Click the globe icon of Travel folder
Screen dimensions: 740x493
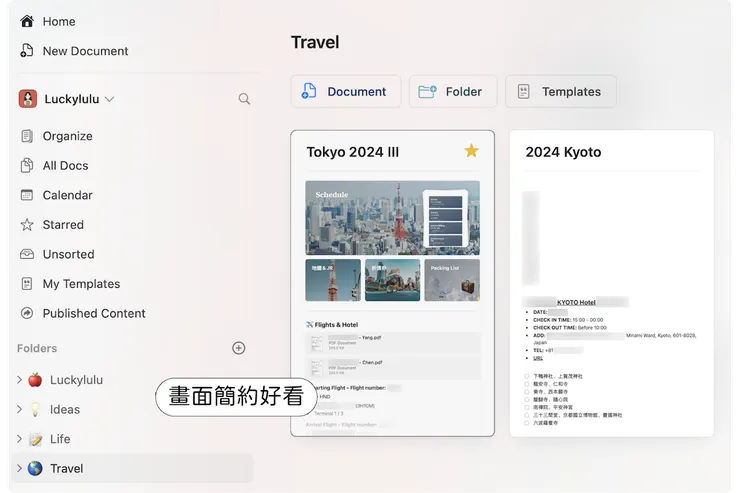[35, 468]
